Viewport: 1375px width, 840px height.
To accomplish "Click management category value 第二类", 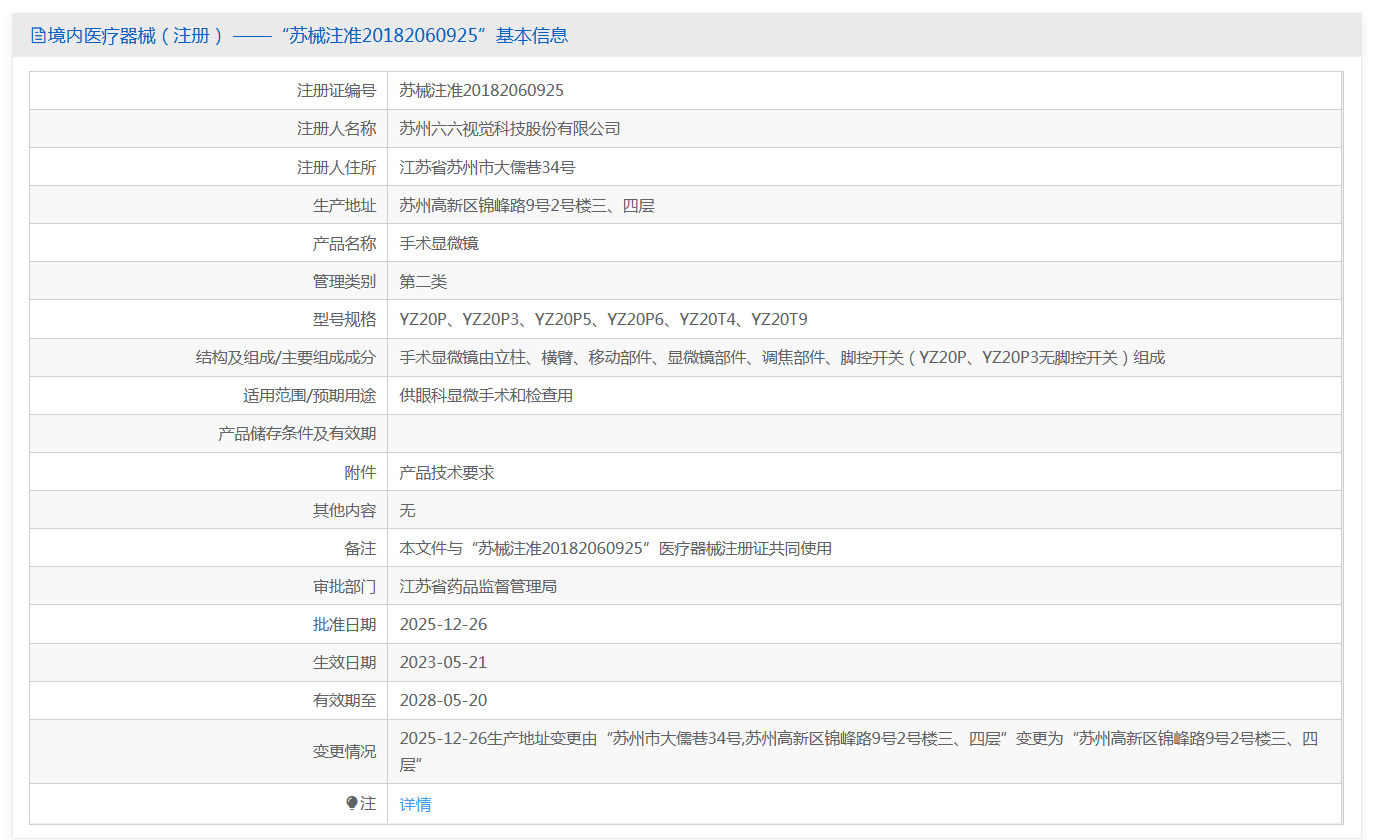I will point(423,280).
